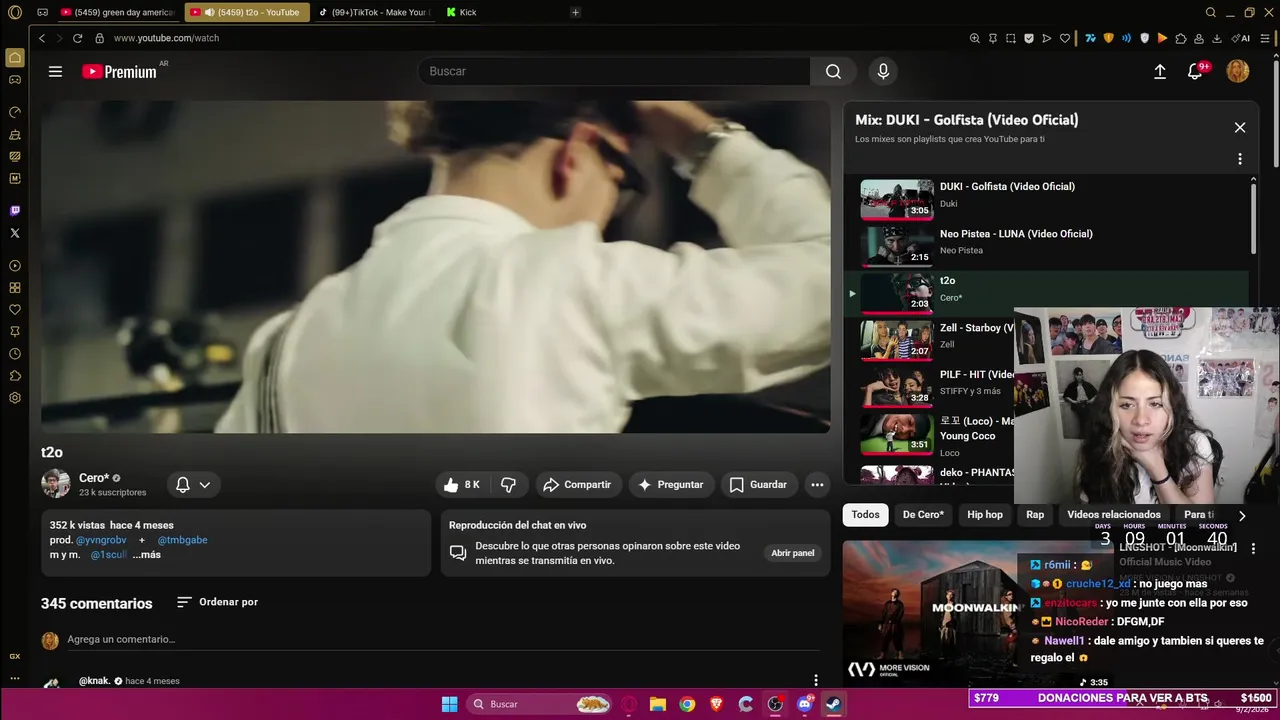Open the extensions puzzle icon in toolbar
This screenshot has height=720, width=1280.
pyautogui.click(x=1181, y=38)
